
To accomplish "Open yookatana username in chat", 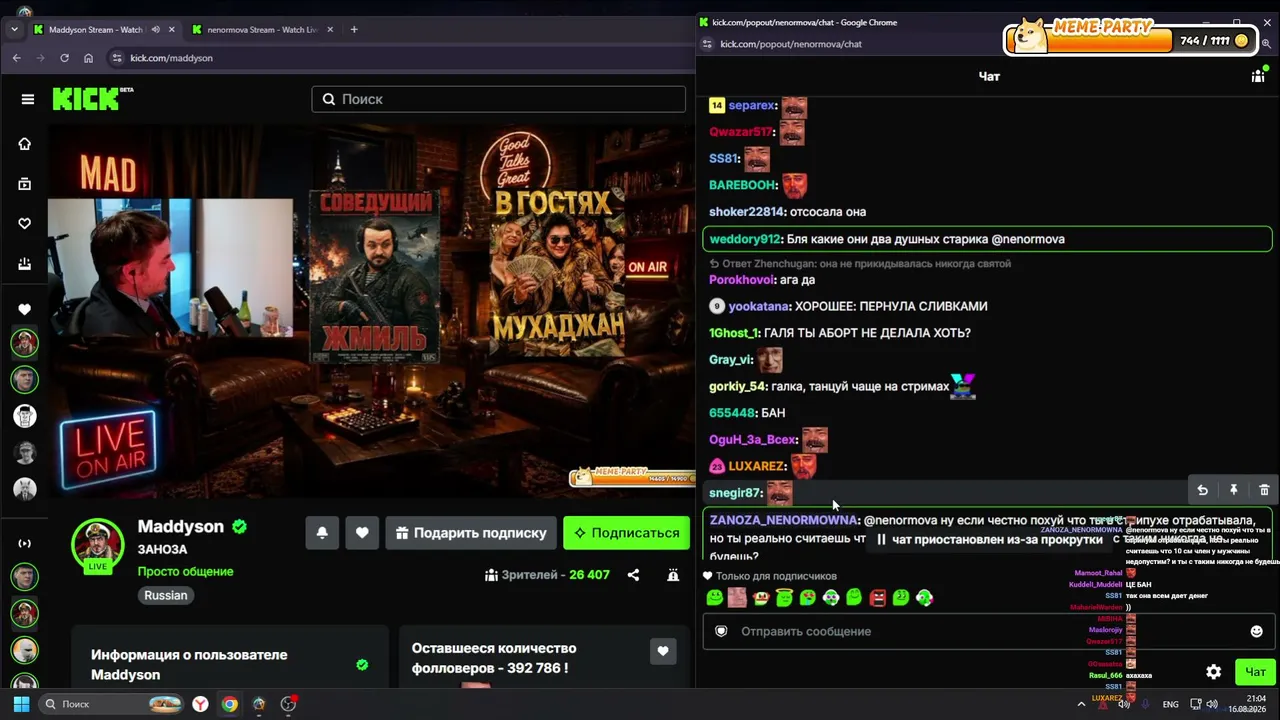I will (759, 306).
